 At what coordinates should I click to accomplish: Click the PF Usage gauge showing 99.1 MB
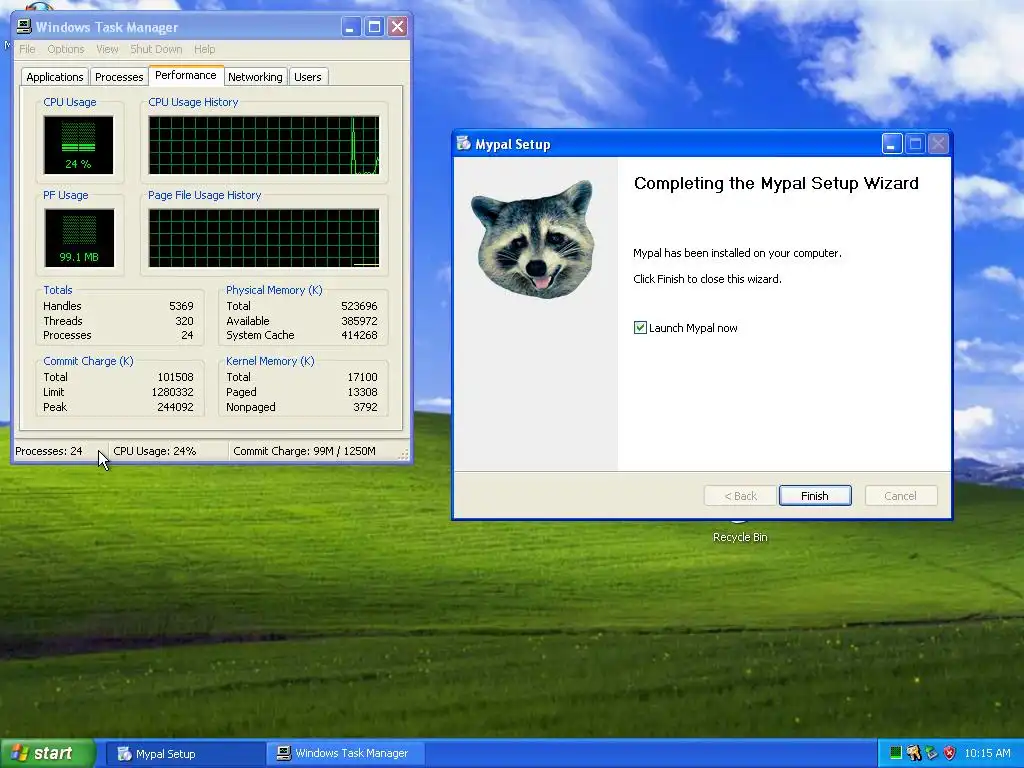(x=79, y=238)
